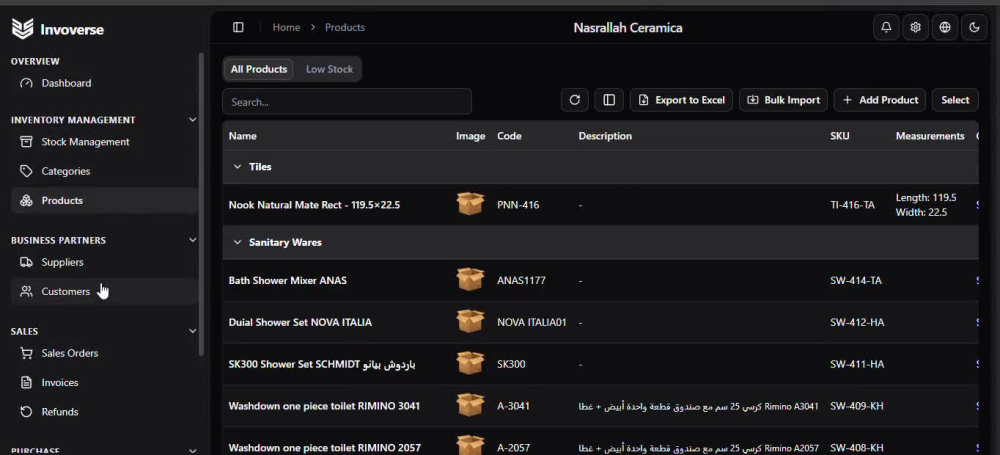Screen dimensions: 1000x455
Task: Sort by the Name column header
Action: [242, 136]
